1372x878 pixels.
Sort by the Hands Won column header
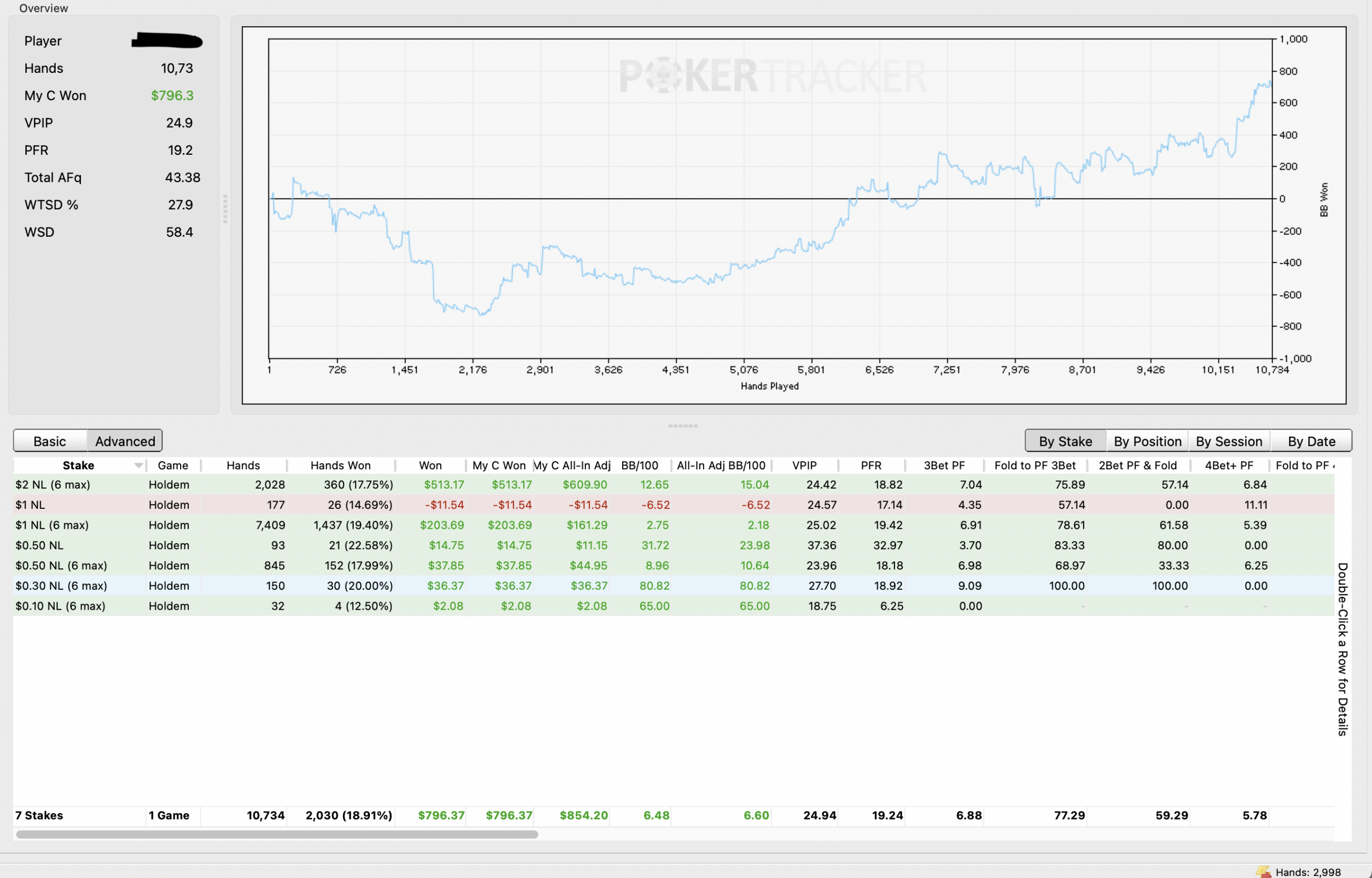pos(340,466)
